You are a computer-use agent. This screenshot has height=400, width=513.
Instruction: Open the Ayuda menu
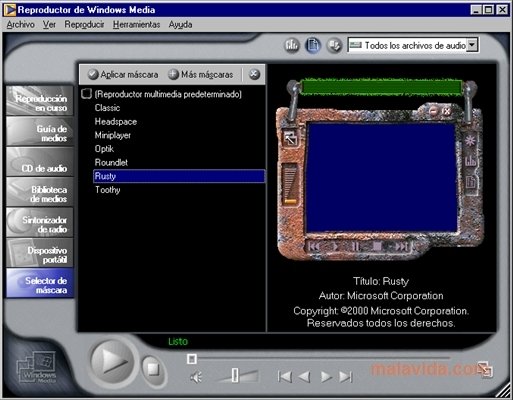[x=180, y=25]
